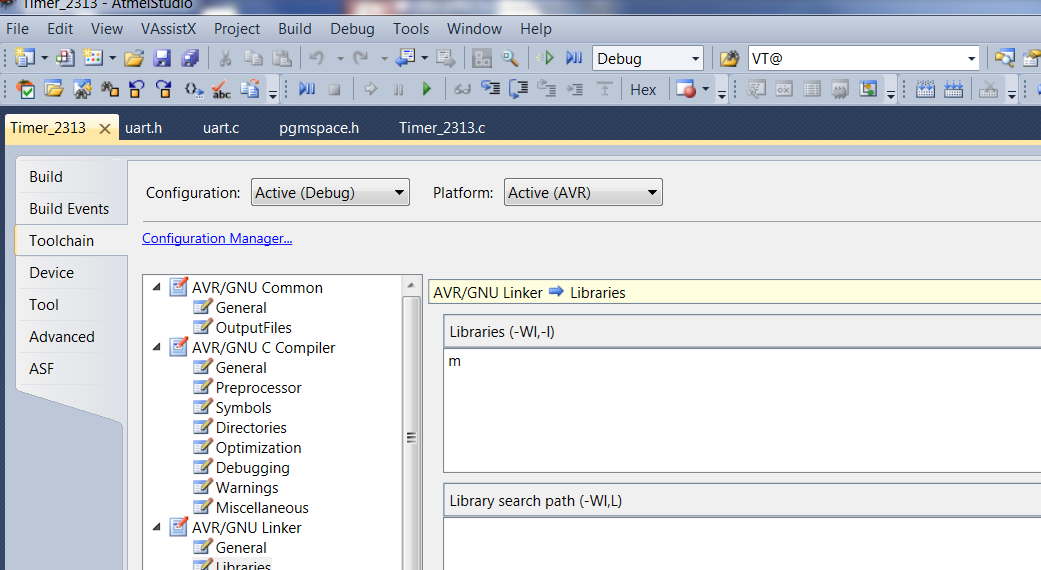Click the Save All icon

click(x=190, y=58)
